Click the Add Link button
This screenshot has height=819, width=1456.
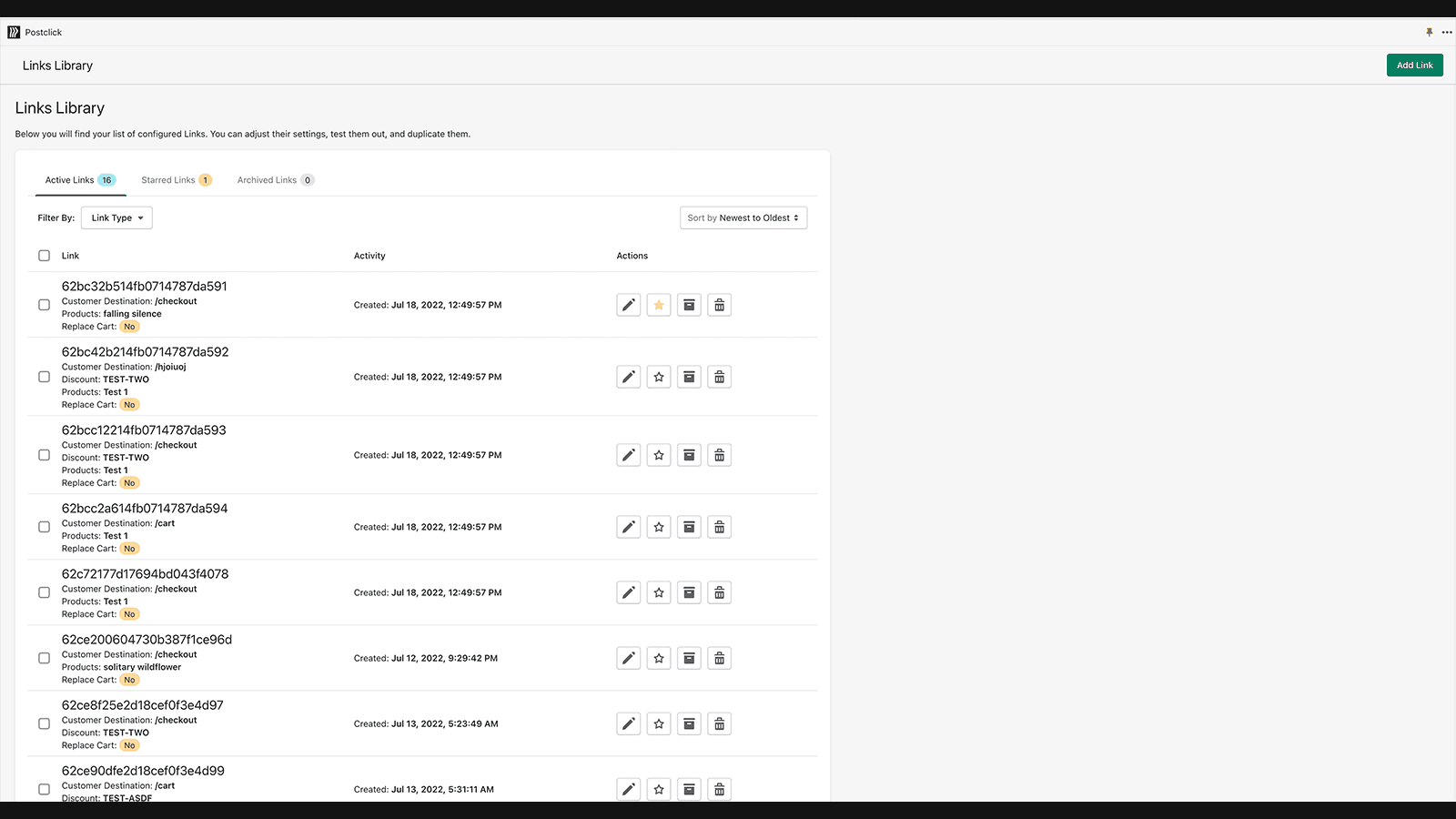pyautogui.click(x=1414, y=66)
